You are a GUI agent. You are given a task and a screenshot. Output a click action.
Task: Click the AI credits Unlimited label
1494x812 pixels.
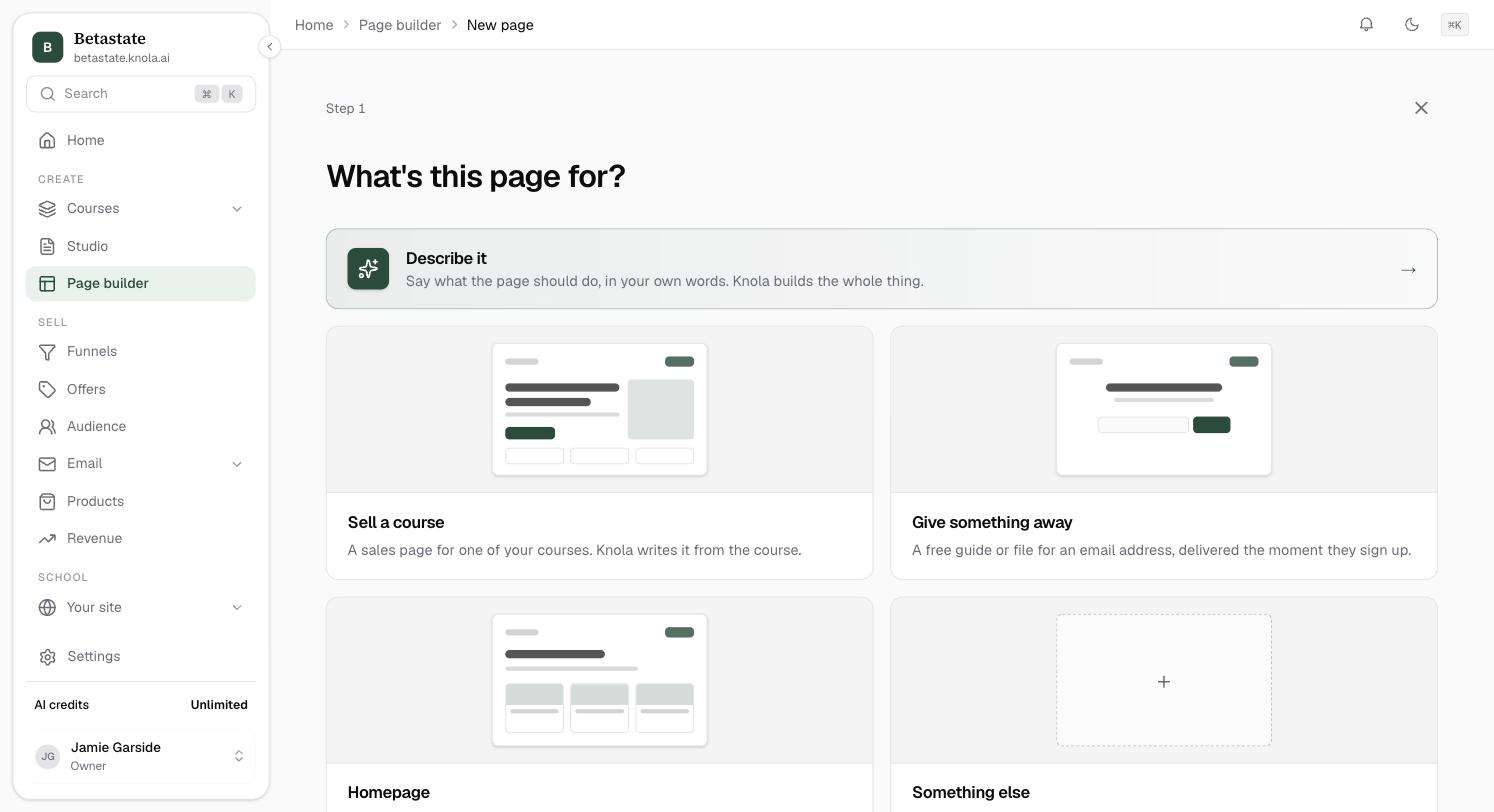click(219, 705)
